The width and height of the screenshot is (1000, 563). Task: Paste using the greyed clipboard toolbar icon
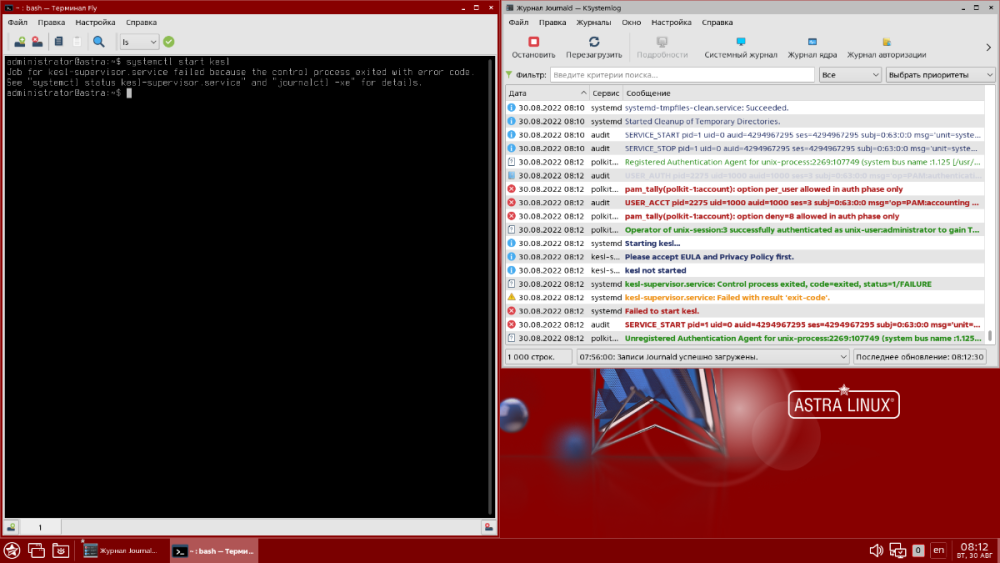click(77, 42)
